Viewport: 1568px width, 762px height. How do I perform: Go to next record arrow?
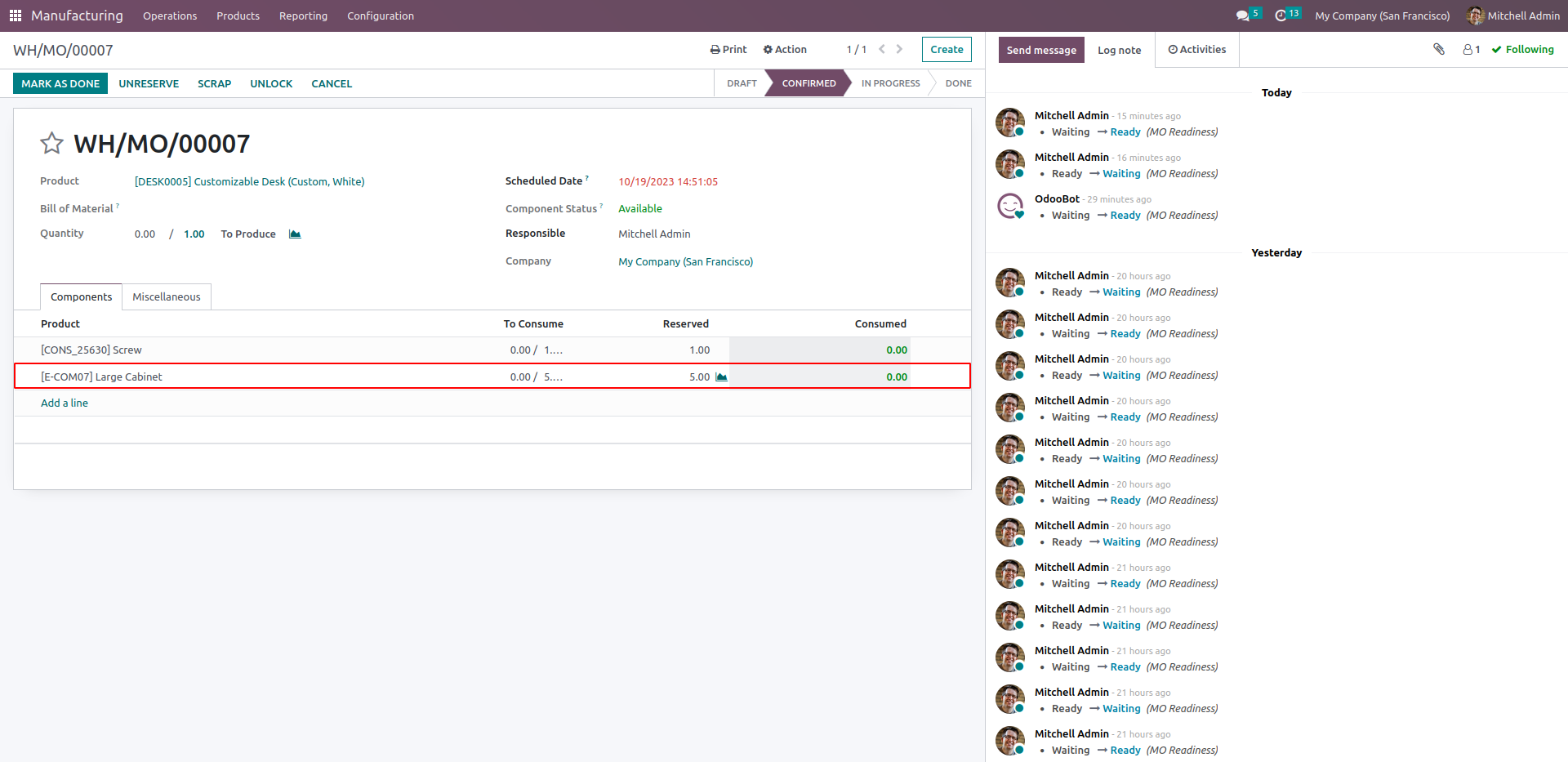click(x=899, y=49)
